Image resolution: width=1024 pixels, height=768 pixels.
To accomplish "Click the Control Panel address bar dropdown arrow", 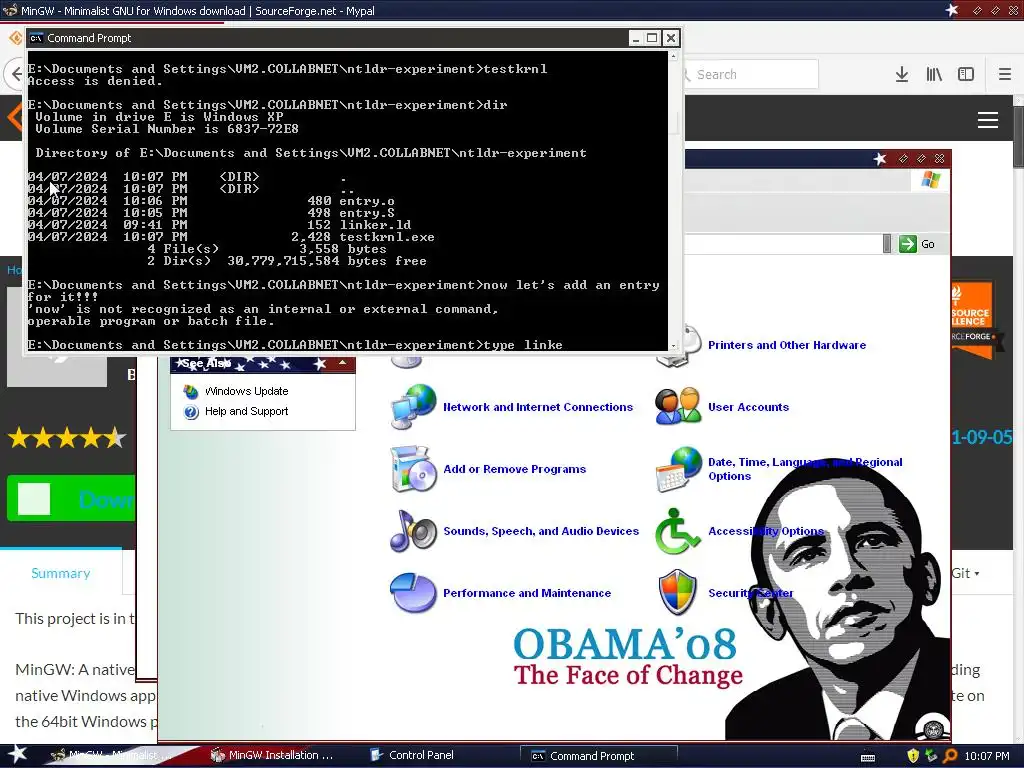I will point(887,244).
